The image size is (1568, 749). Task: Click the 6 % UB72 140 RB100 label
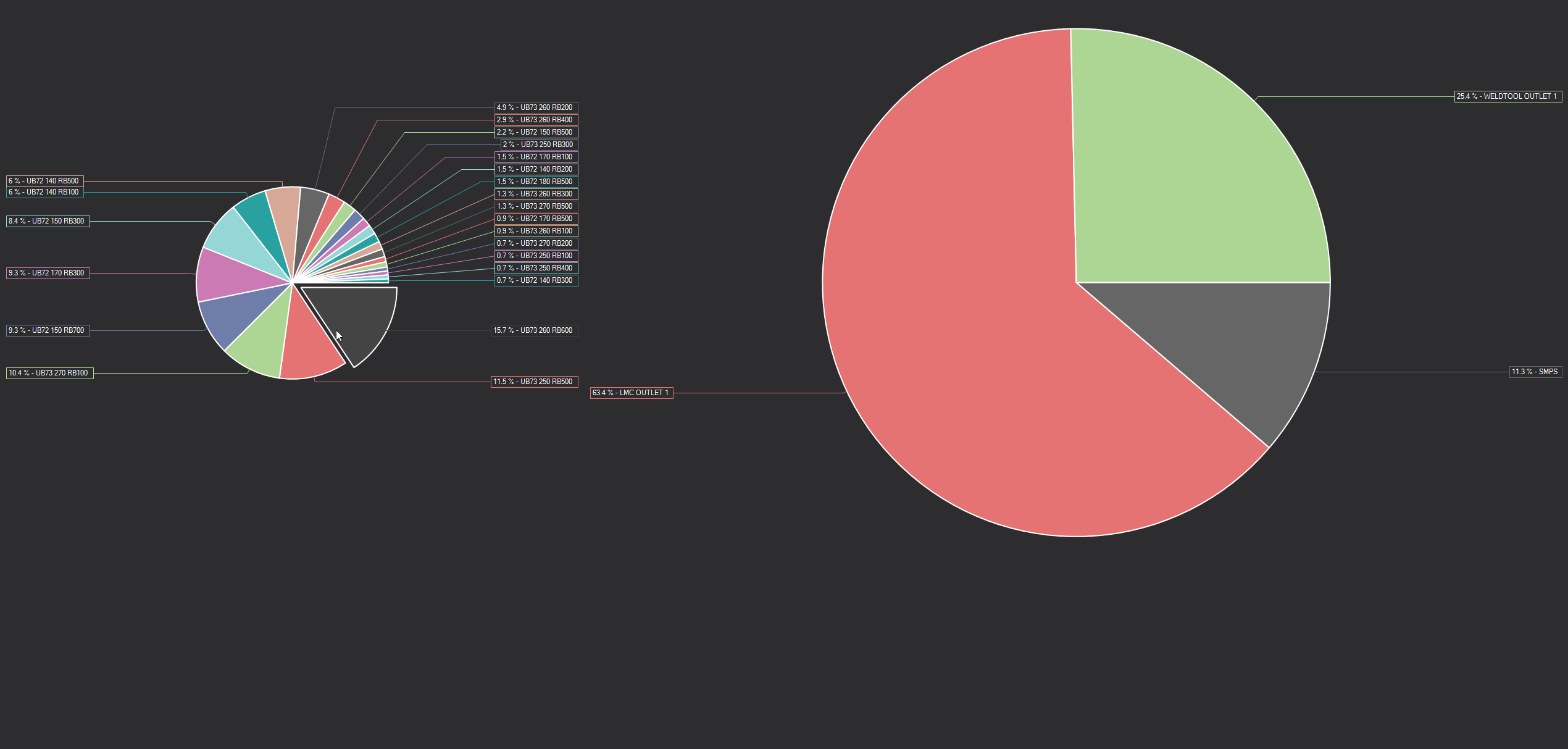[44, 192]
